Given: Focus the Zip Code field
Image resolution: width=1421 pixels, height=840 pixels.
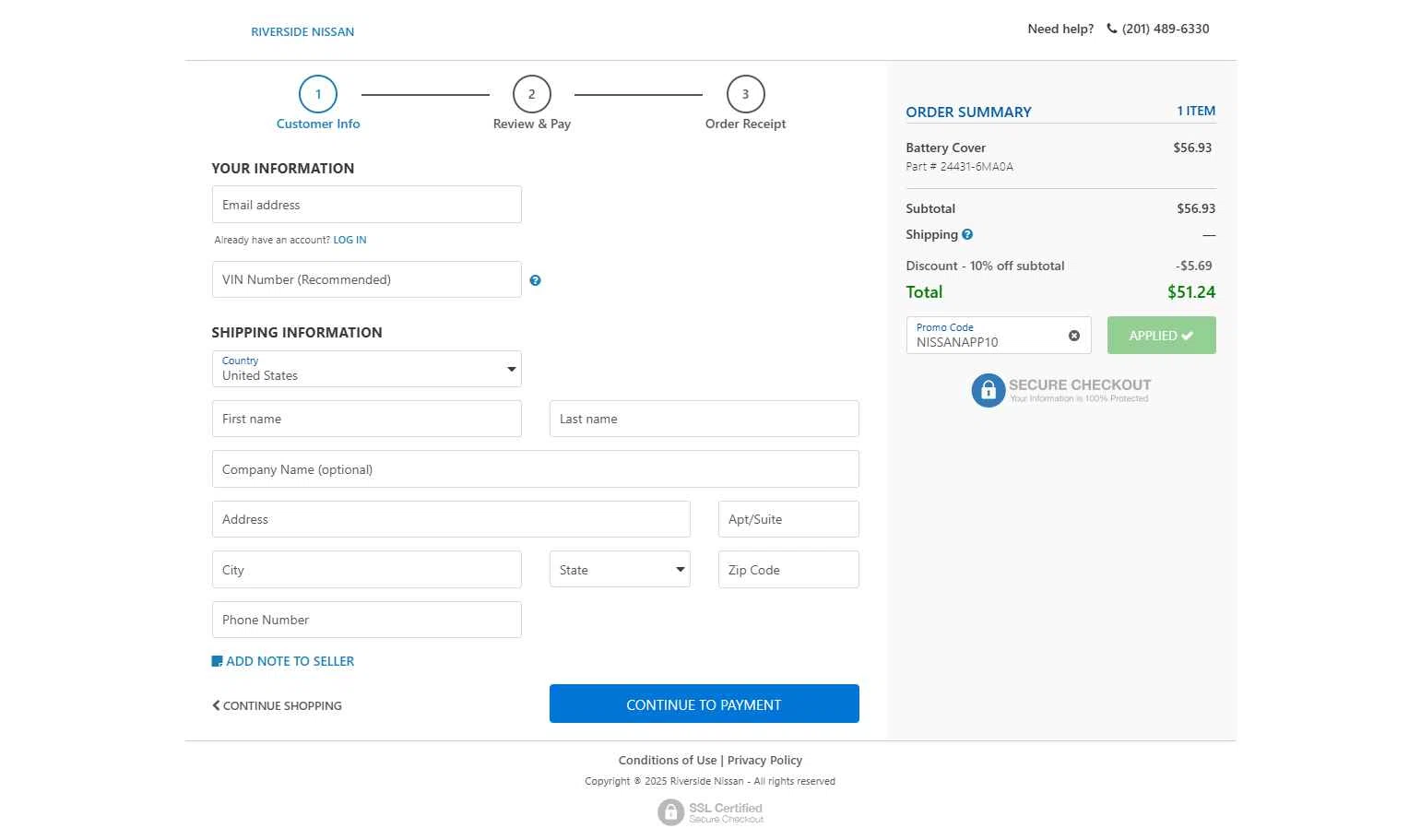Looking at the screenshot, I should click(x=788, y=570).
